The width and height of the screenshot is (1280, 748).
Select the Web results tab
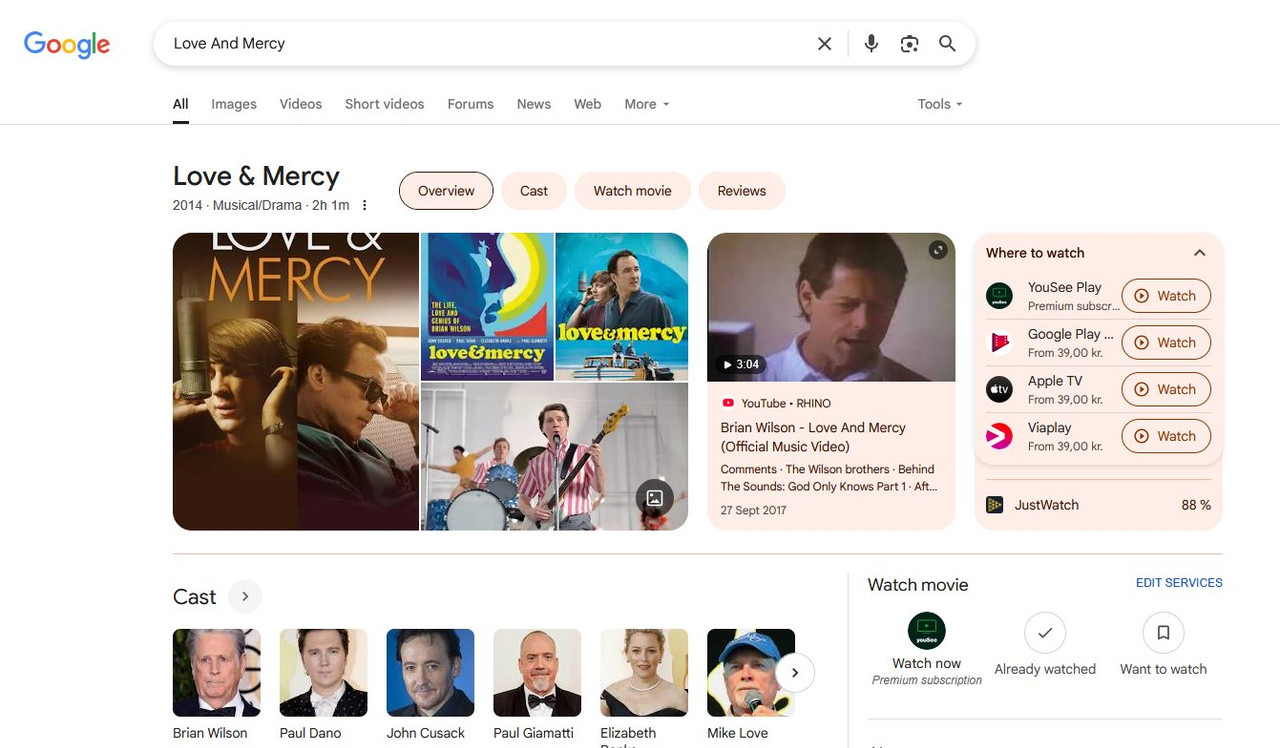point(588,104)
